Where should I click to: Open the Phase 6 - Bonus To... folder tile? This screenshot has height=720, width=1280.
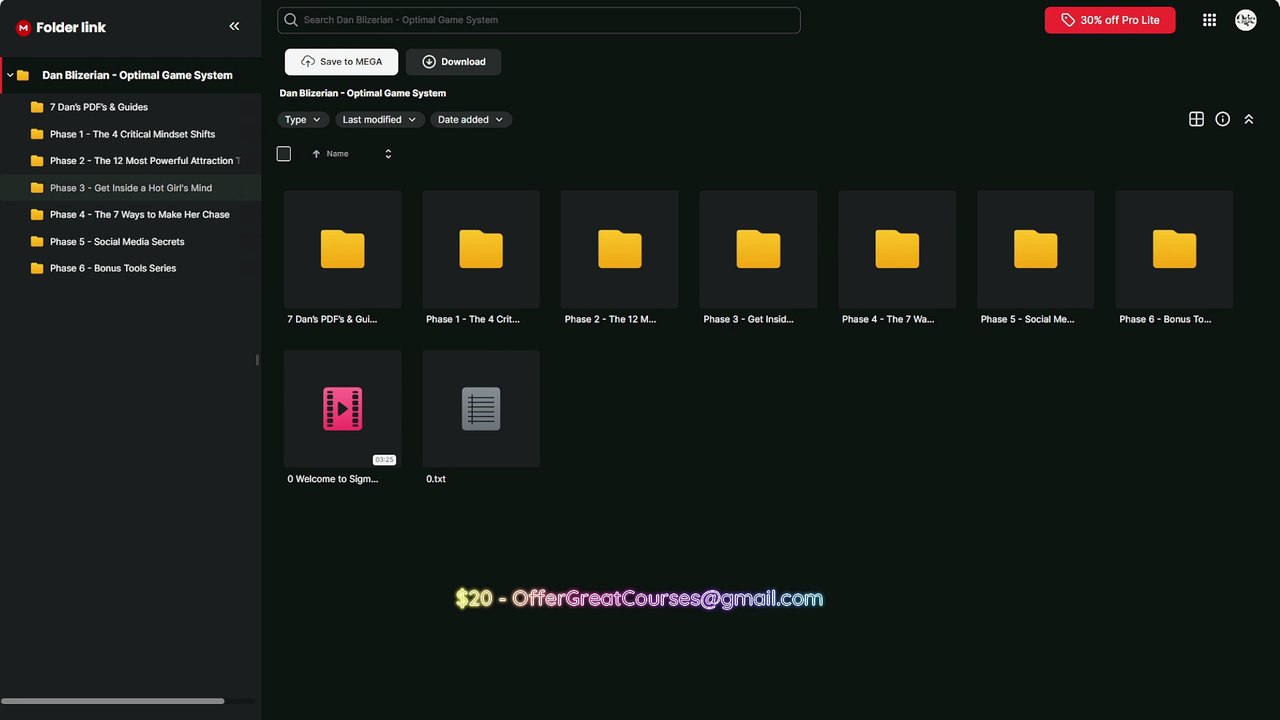(x=1174, y=258)
